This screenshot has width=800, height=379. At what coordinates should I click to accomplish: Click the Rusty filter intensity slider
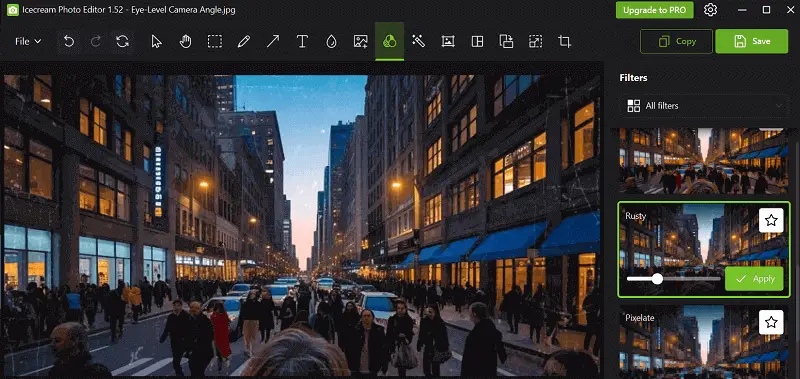673,279
